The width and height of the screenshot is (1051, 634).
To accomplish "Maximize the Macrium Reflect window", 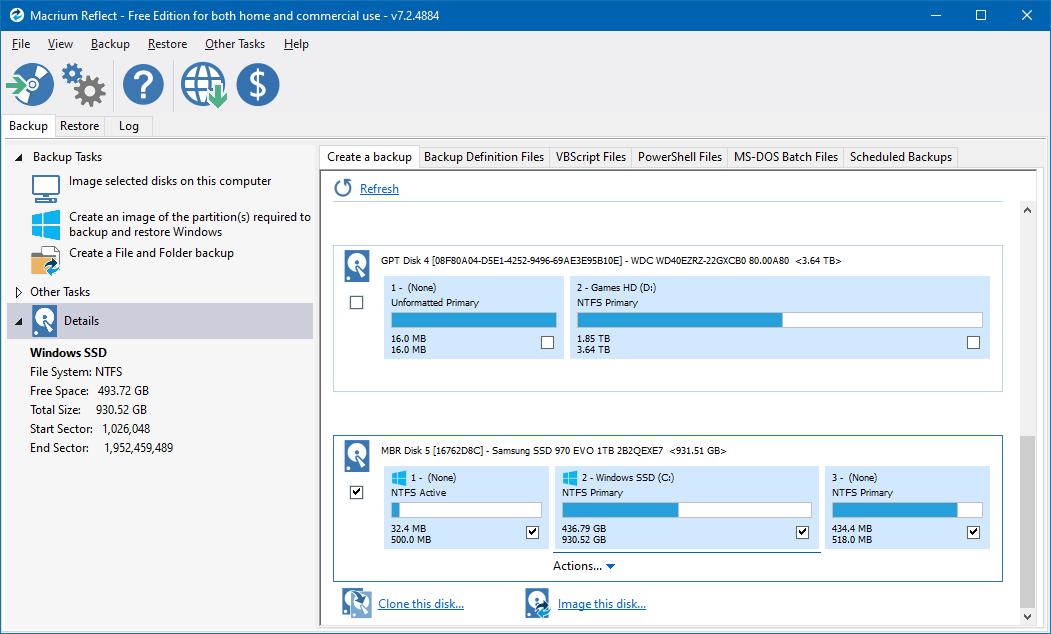I will pos(981,15).
